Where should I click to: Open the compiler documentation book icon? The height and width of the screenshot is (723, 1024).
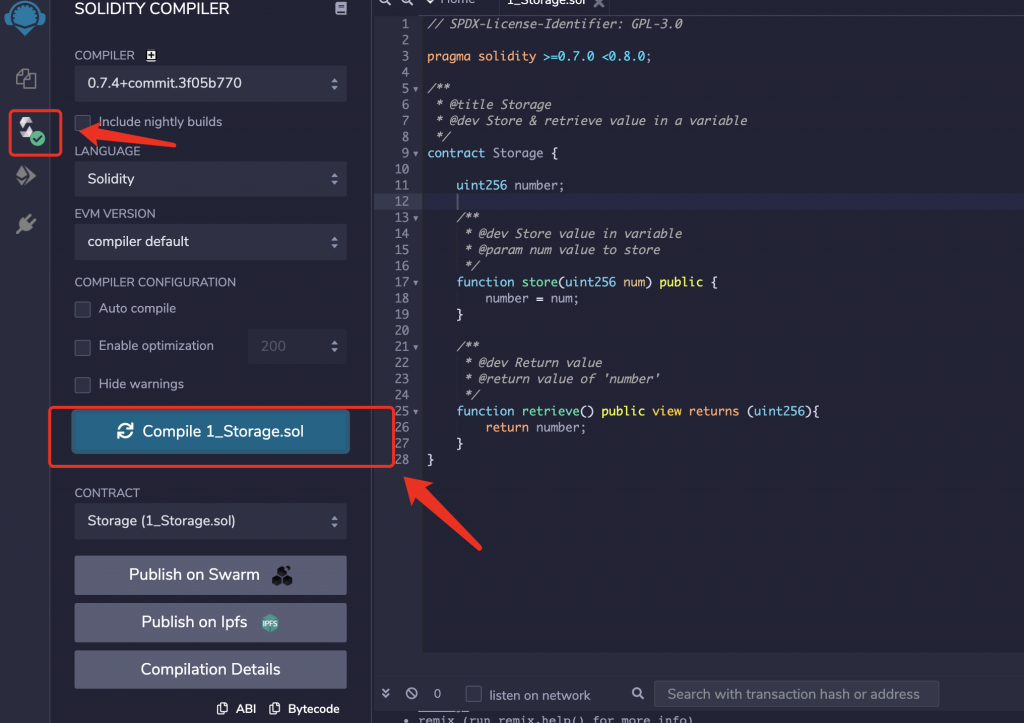point(341,8)
